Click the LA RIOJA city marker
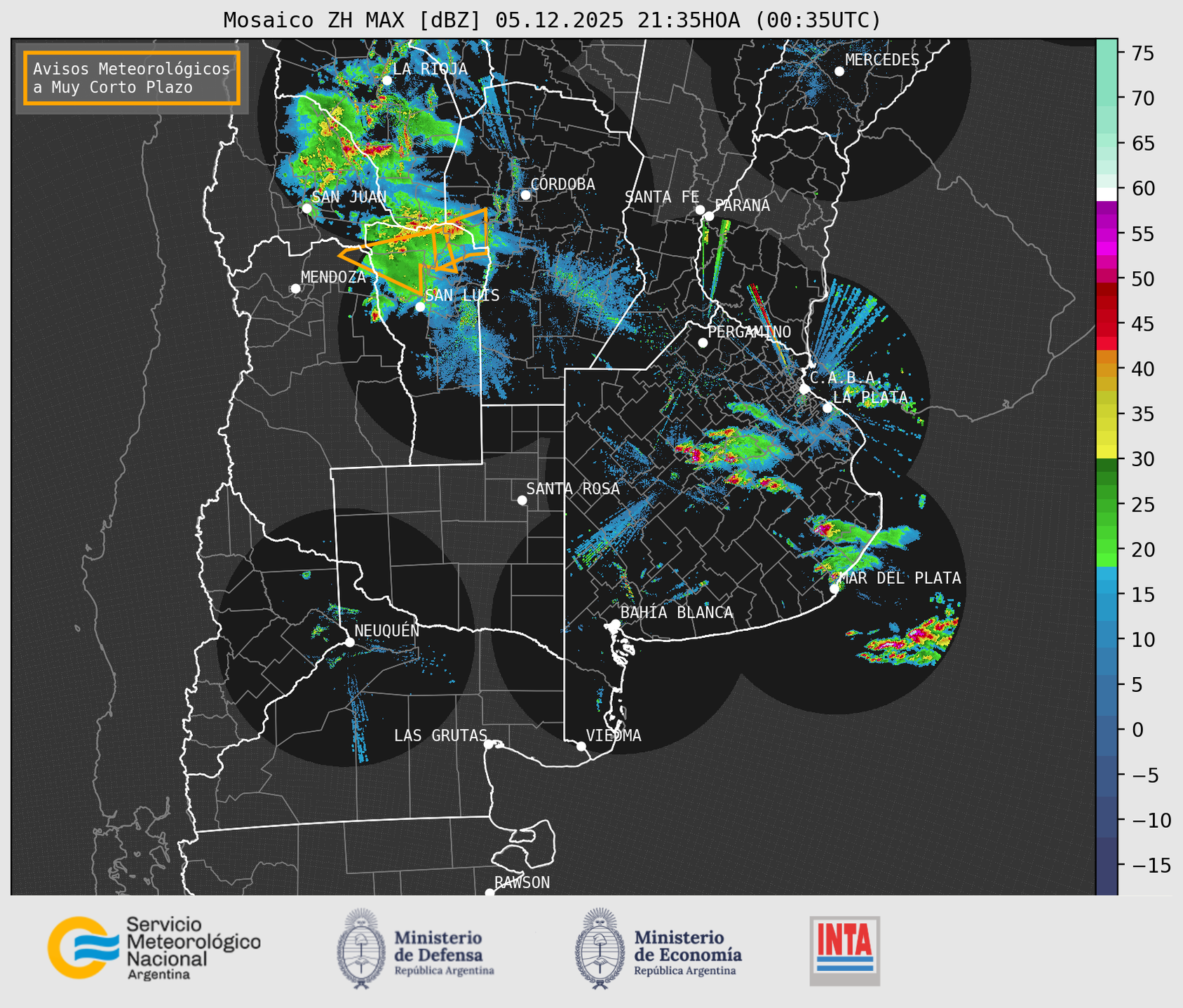 coord(386,81)
